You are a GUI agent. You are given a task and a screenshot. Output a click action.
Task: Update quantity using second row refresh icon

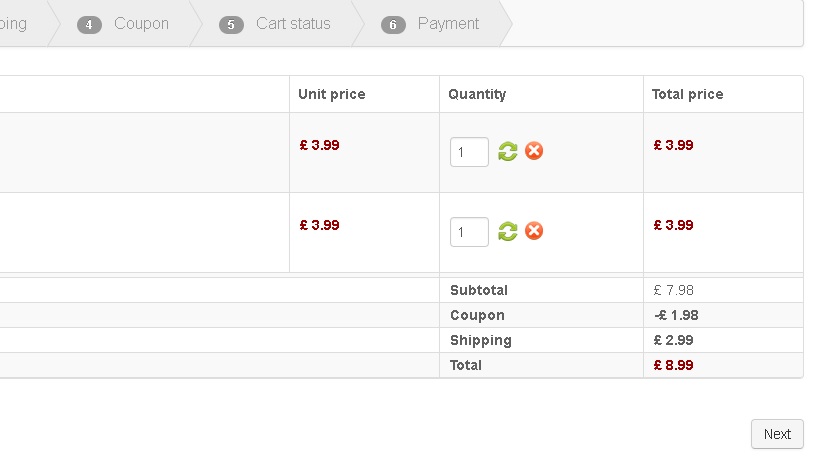click(508, 231)
